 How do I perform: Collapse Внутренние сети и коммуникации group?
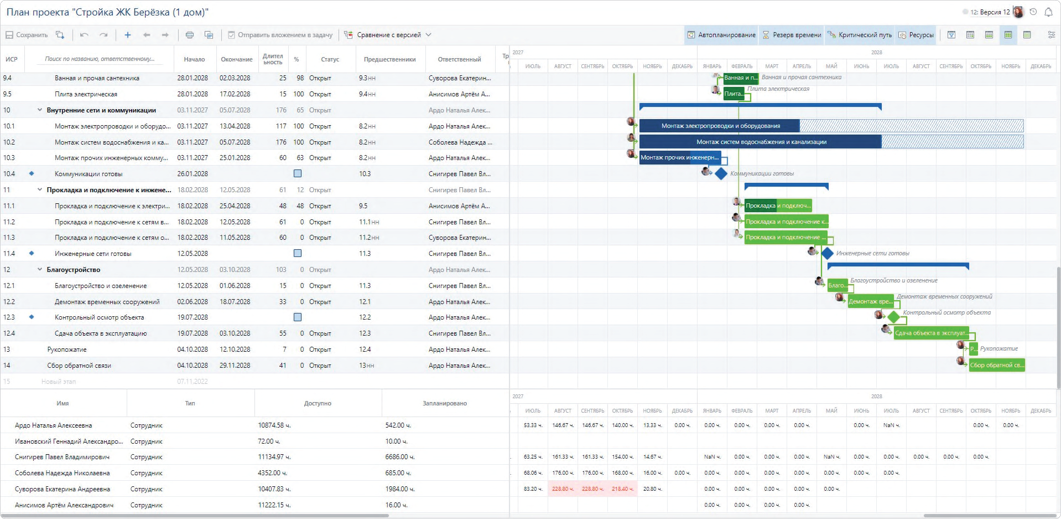[x=39, y=110]
